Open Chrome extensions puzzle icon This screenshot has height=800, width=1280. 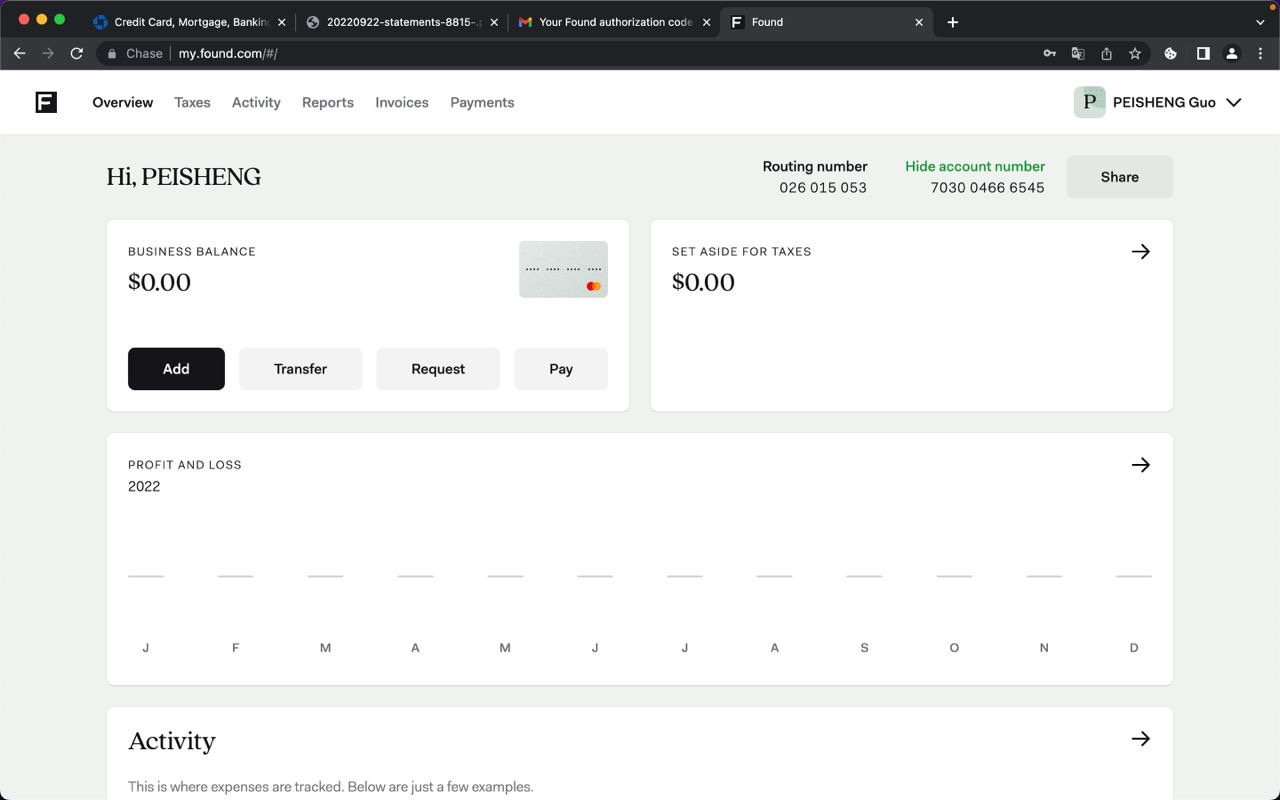[x=1170, y=53]
